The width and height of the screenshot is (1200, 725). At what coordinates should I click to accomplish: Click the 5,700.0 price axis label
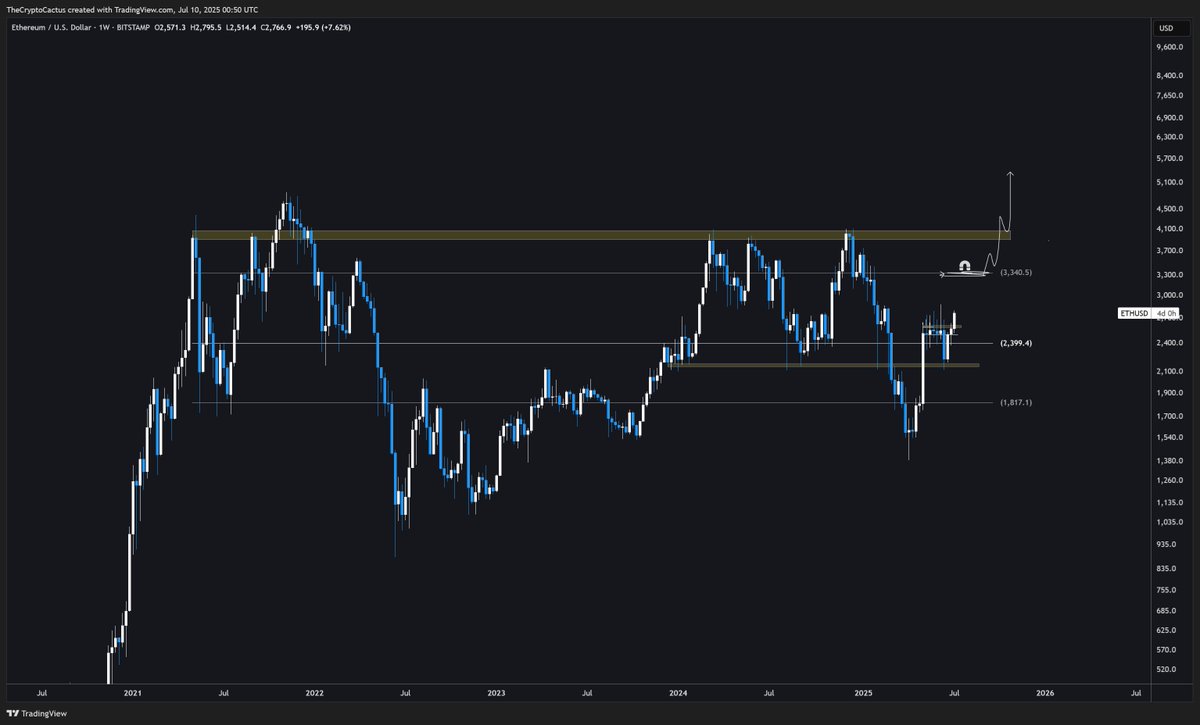coord(1170,158)
